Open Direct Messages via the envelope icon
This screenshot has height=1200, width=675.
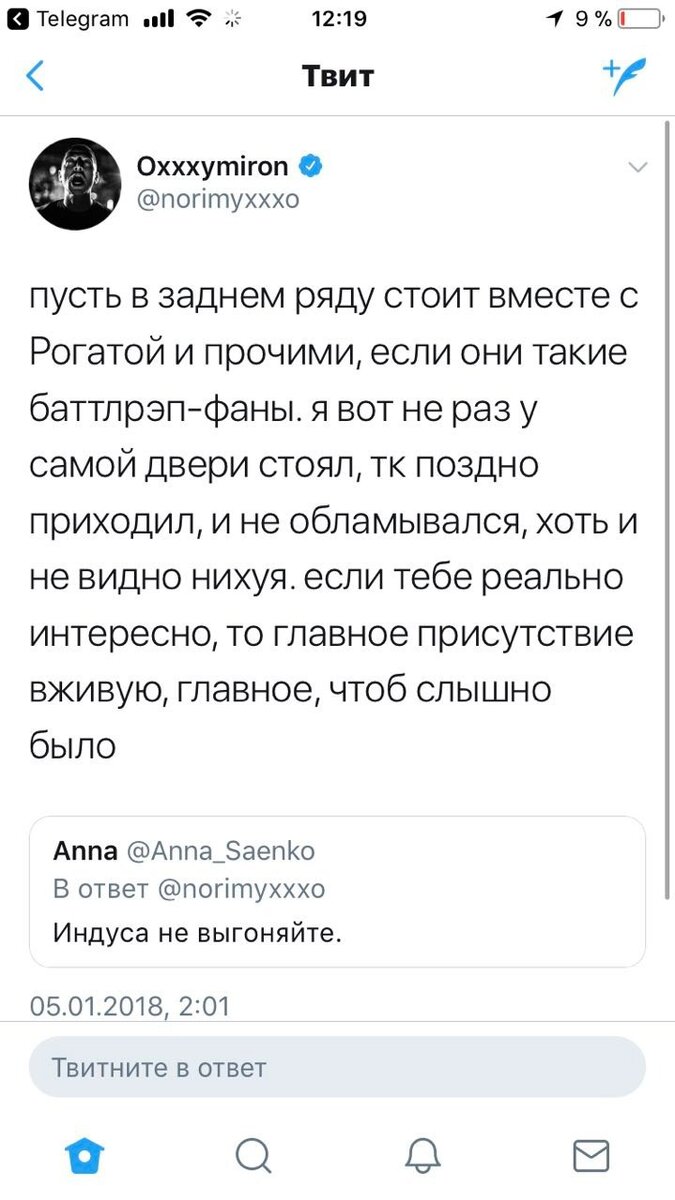(x=590, y=1155)
